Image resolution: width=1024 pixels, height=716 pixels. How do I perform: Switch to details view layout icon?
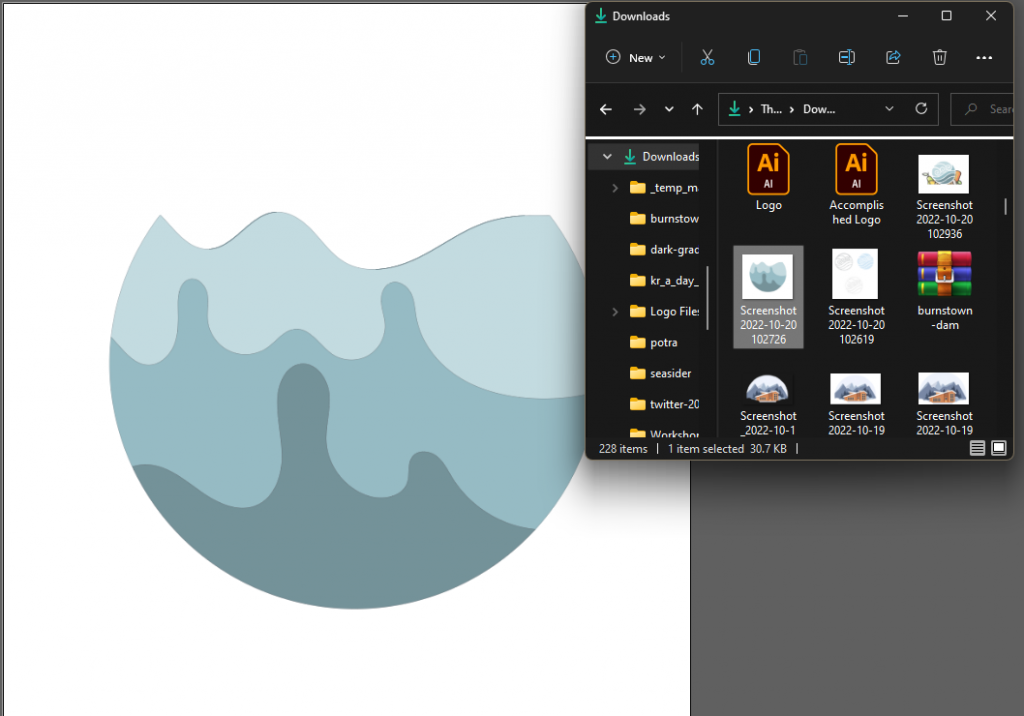point(977,448)
